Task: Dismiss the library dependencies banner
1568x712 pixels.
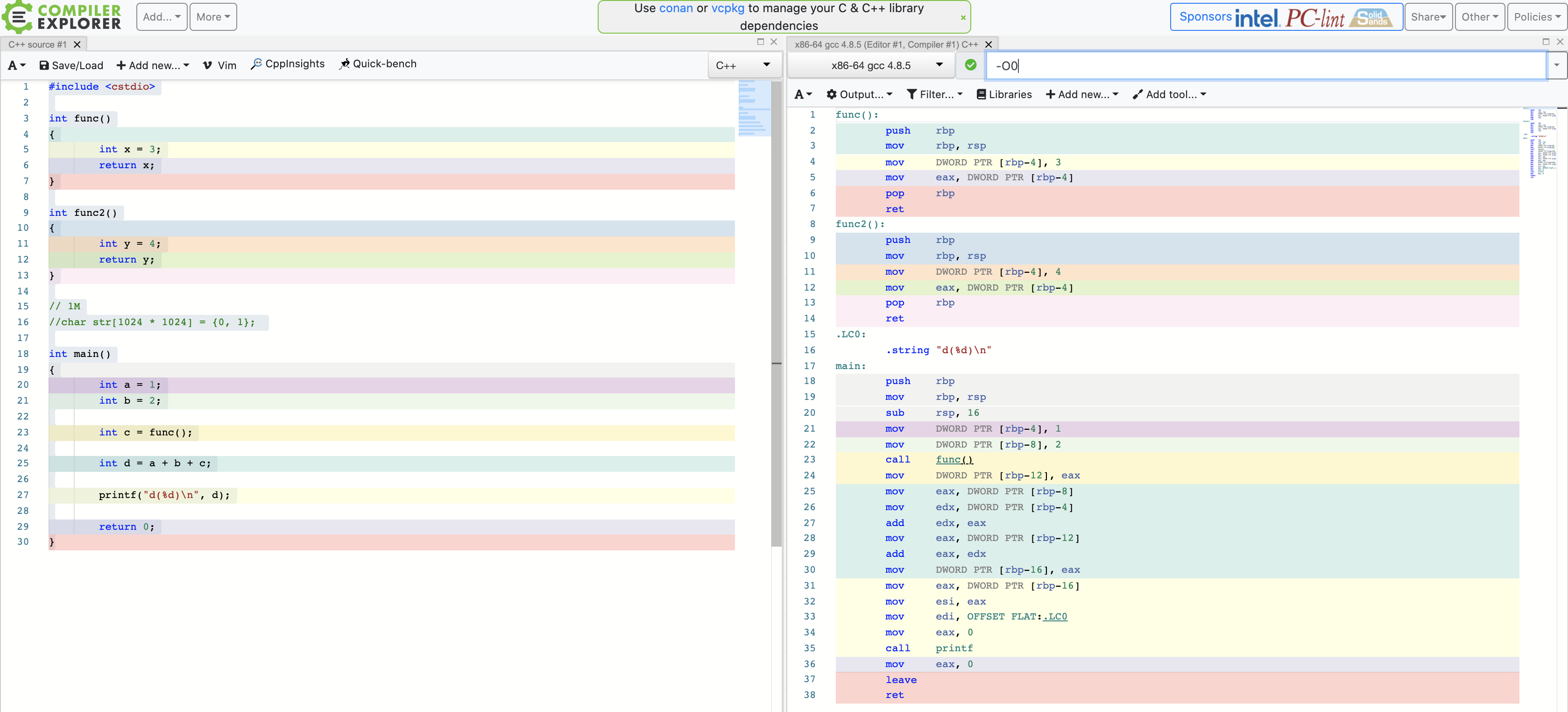Action: [x=963, y=18]
